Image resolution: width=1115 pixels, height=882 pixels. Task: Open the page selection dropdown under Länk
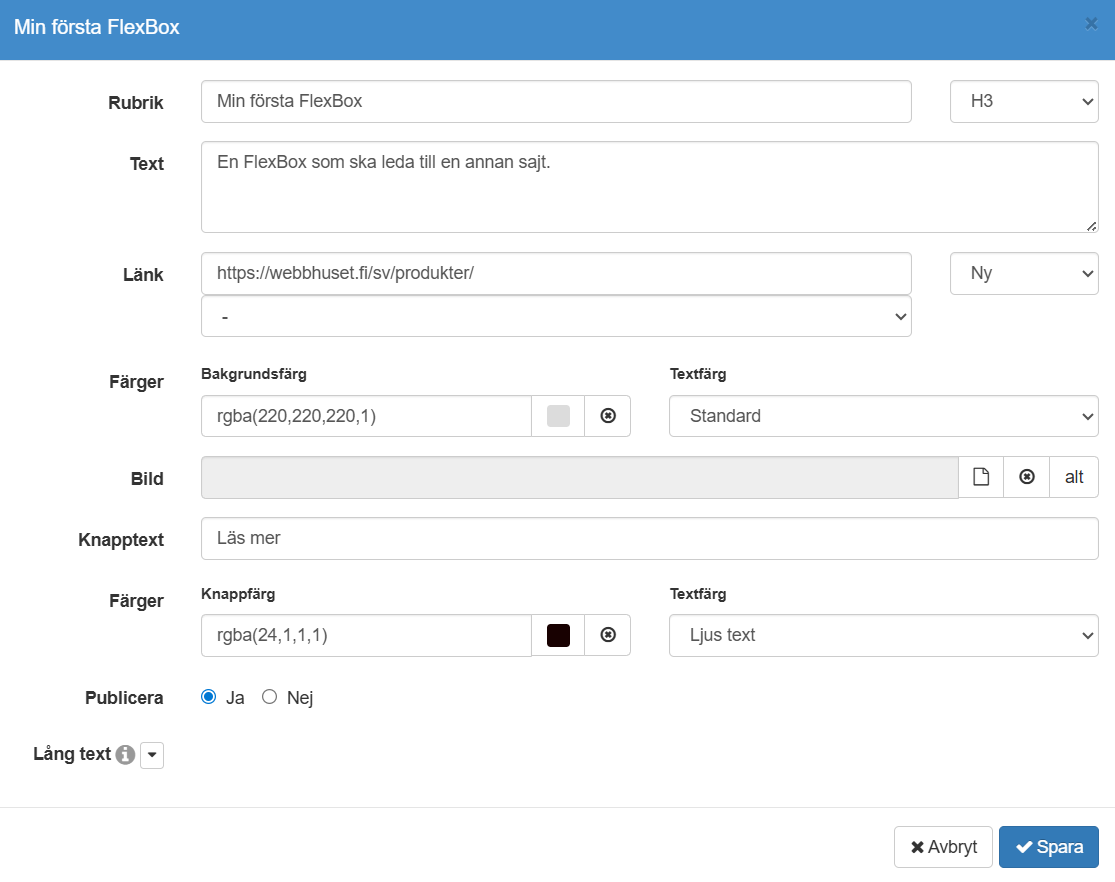[x=556, y=316]
